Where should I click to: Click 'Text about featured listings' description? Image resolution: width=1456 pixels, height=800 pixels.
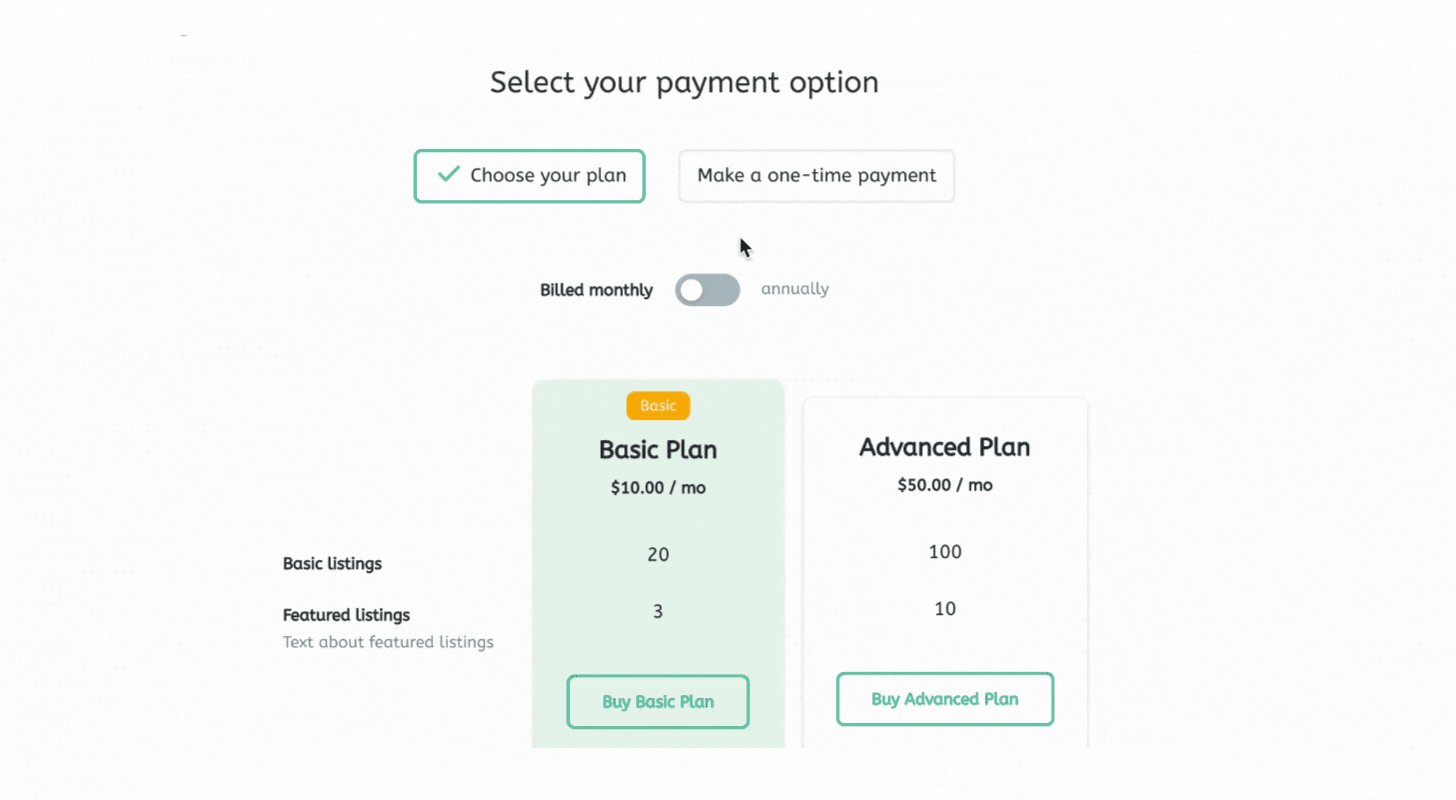coord(388,641)
